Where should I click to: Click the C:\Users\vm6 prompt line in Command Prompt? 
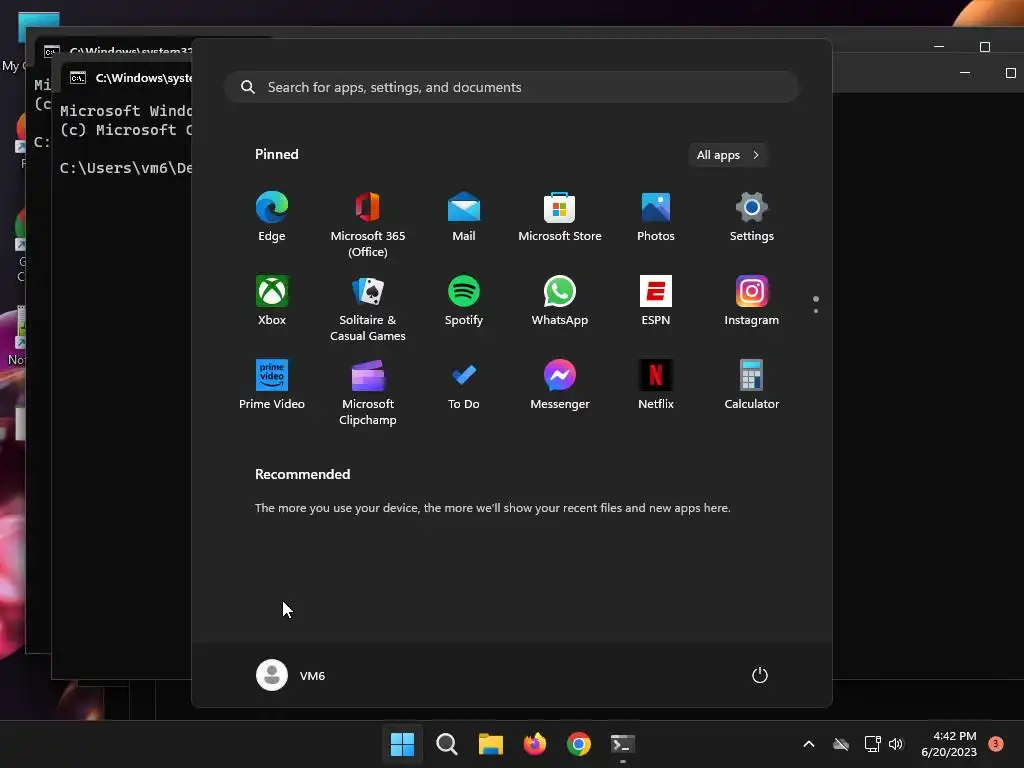click(x=126, y=168)
